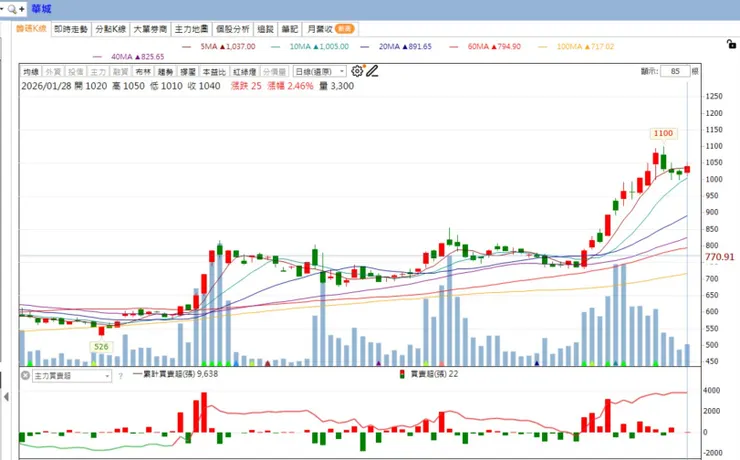Click the 漲跌 25 change value
Image resolution: width=740 pixels, height=460 pixels.
tap(246, 86)
